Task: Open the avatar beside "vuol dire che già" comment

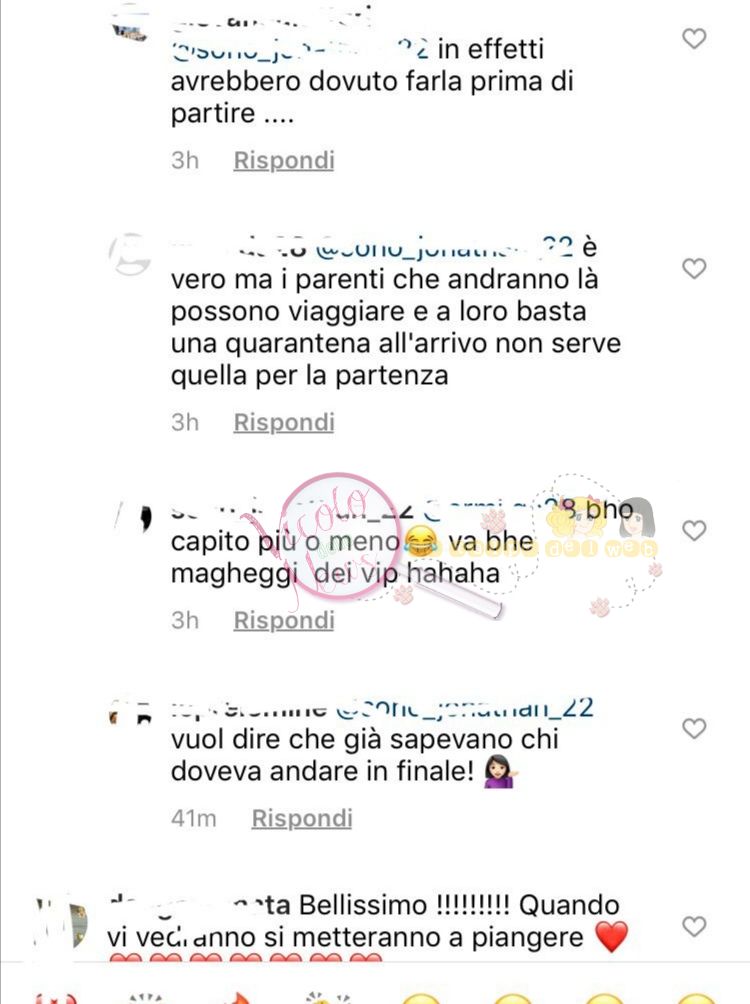Action: click(x=131, y=713)
